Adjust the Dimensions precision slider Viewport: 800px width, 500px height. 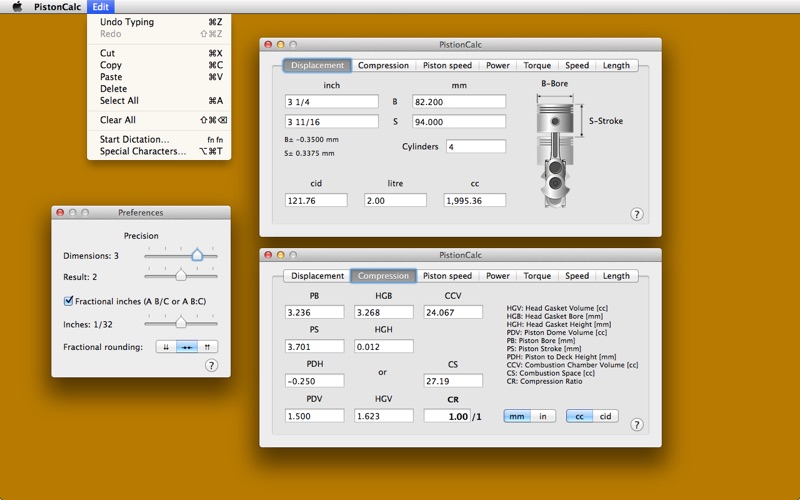[197, 255]
